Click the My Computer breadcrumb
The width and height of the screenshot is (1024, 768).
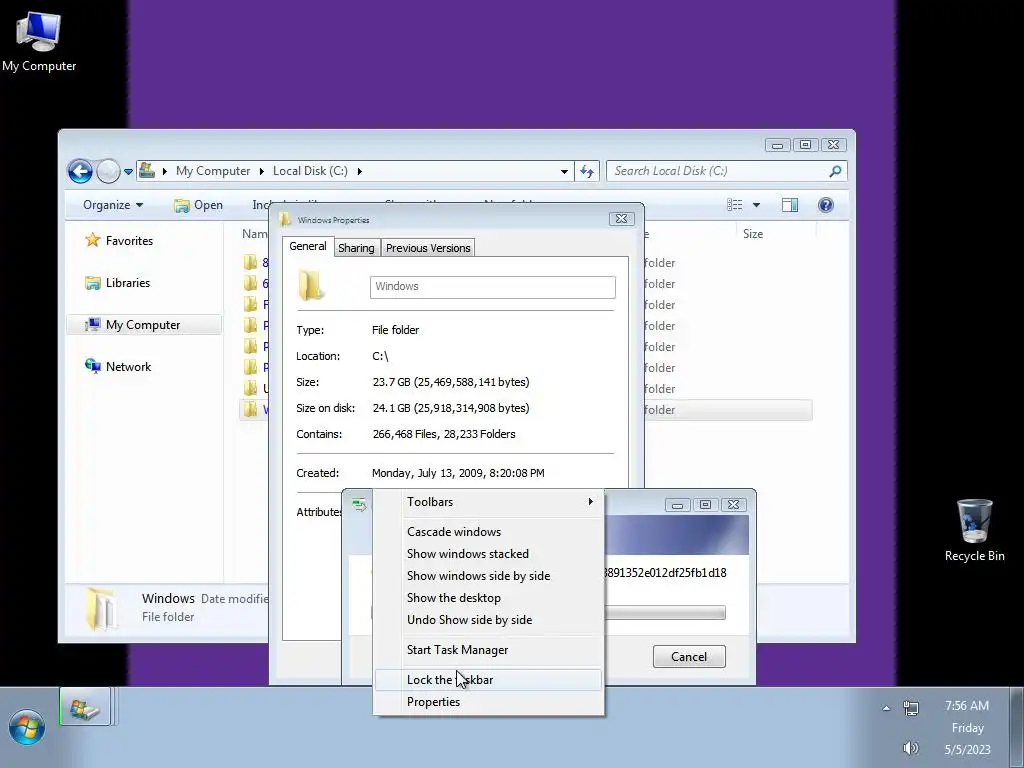point(213,171)
